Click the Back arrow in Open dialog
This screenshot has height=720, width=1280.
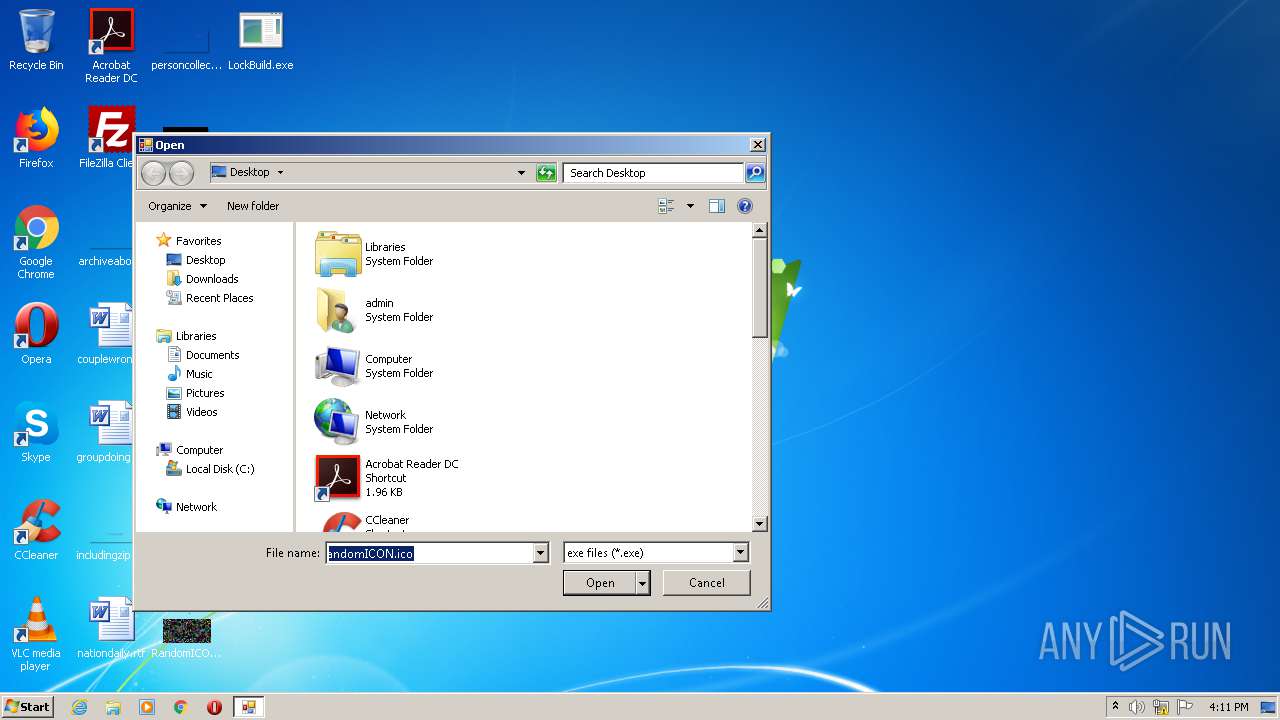(x=153, y=173)
